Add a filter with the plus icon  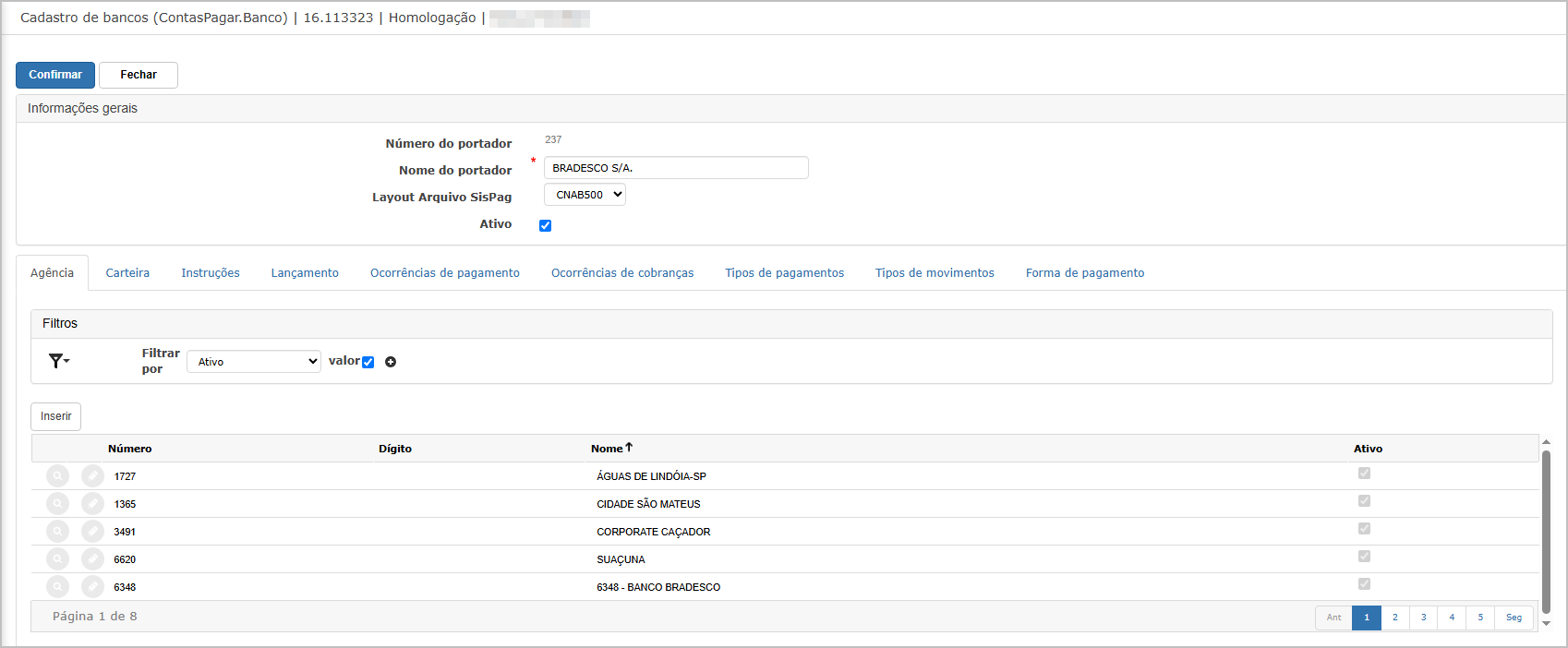click(391, 362)
